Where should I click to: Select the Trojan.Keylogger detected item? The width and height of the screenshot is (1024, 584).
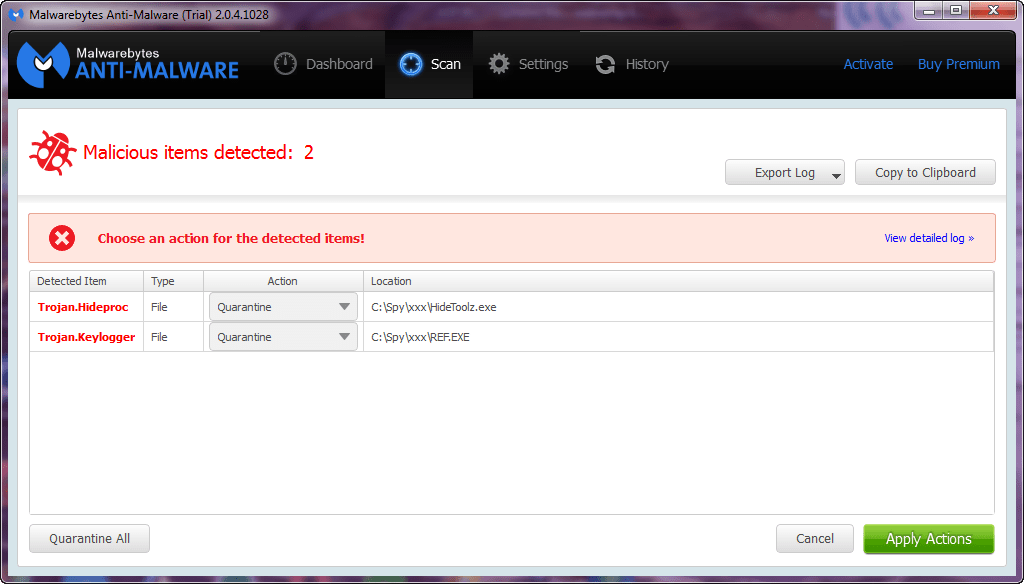point(86,337)
